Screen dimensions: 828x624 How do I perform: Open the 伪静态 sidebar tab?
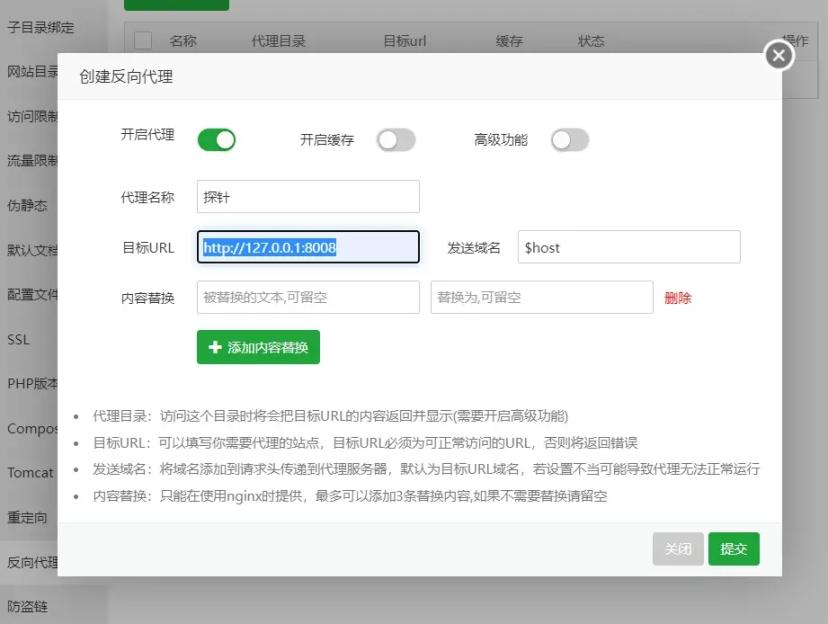point(28,205)
